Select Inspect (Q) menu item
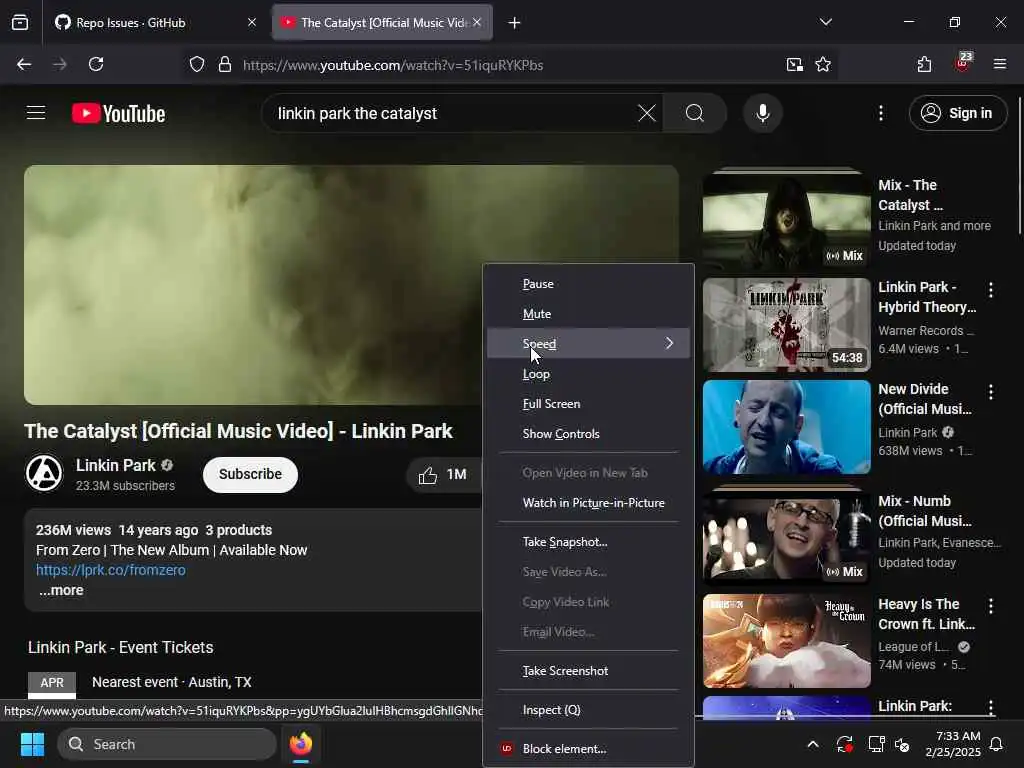1024x768 pixels. (588, 710)
